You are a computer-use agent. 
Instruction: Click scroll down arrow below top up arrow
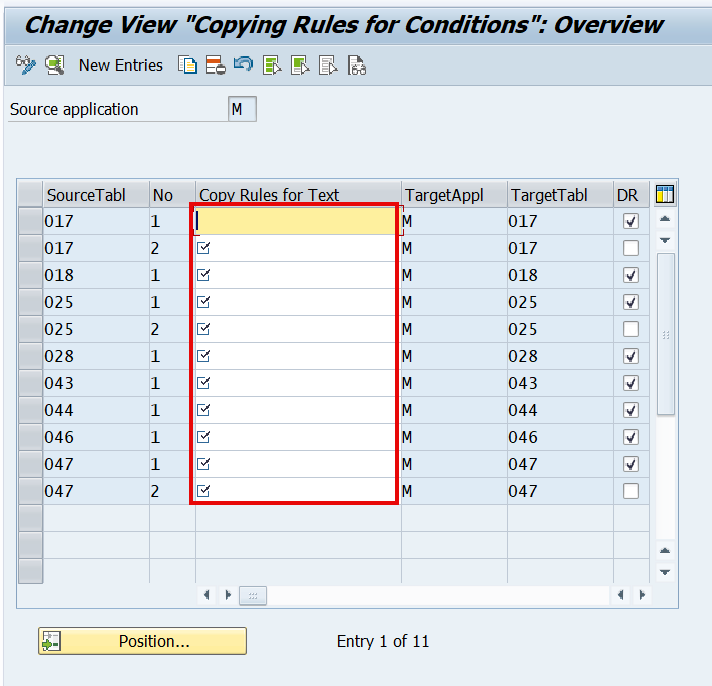click(665, 240)
